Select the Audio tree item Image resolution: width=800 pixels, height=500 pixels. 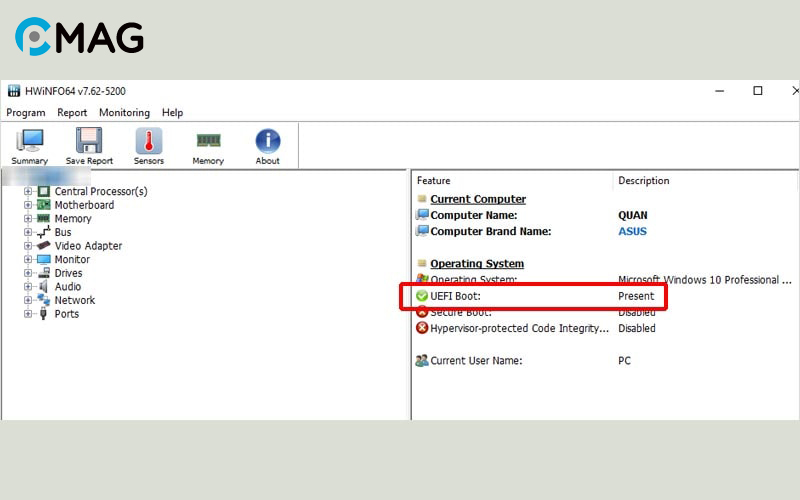click(67, 287)
